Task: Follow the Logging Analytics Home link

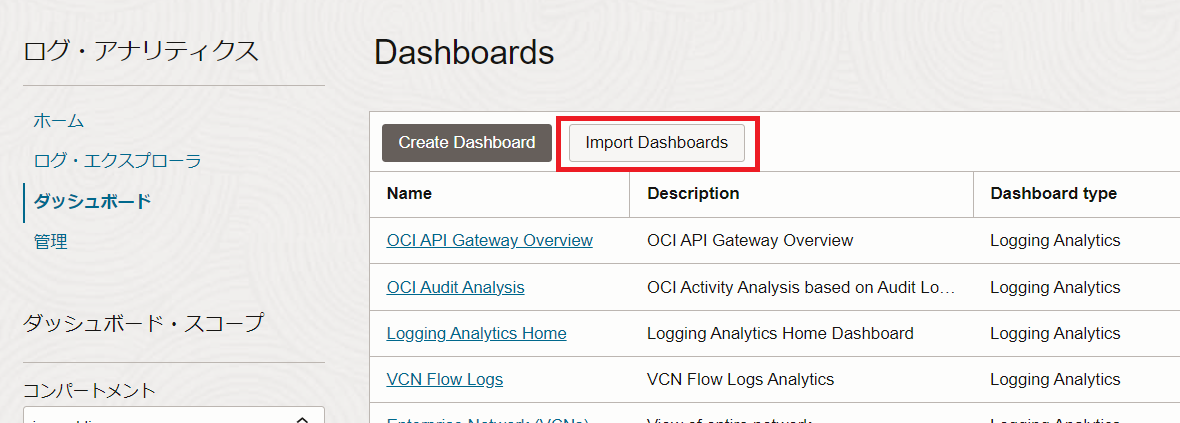Action: [476, 333]
